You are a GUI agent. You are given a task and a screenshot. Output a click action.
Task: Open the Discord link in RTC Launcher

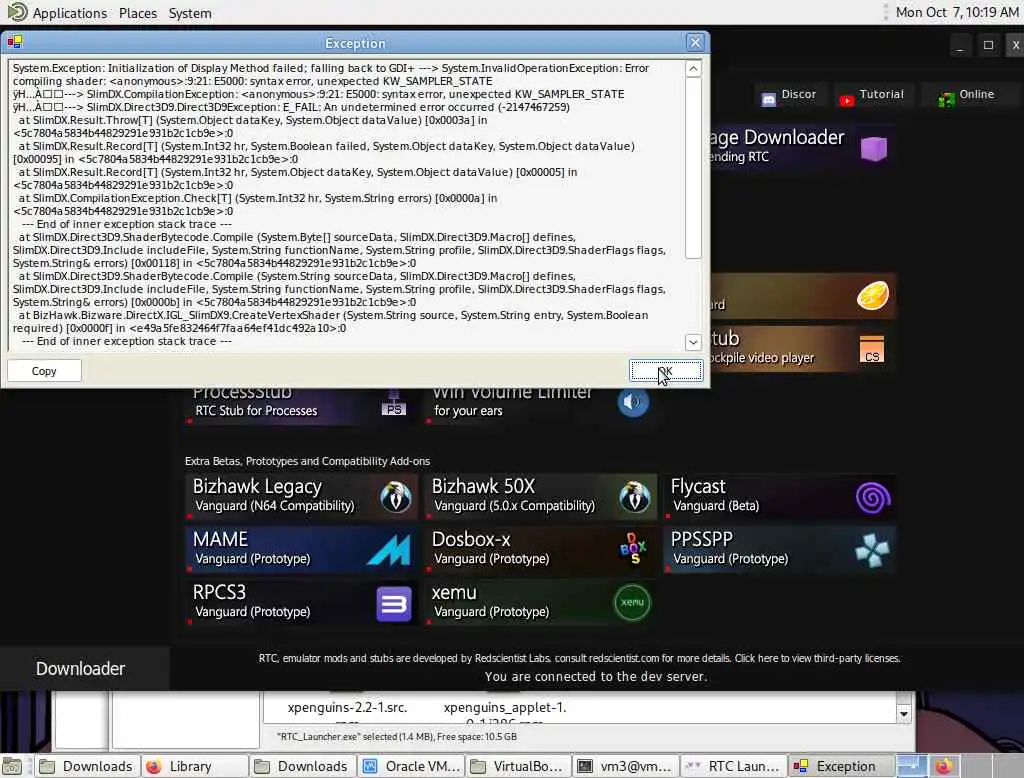tap(789, 95)
